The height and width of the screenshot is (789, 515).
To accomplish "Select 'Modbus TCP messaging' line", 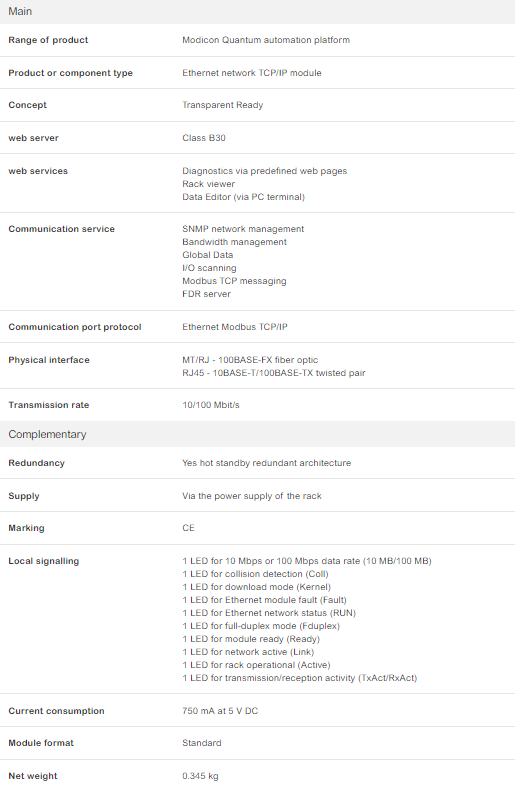I will pos(234,281).
